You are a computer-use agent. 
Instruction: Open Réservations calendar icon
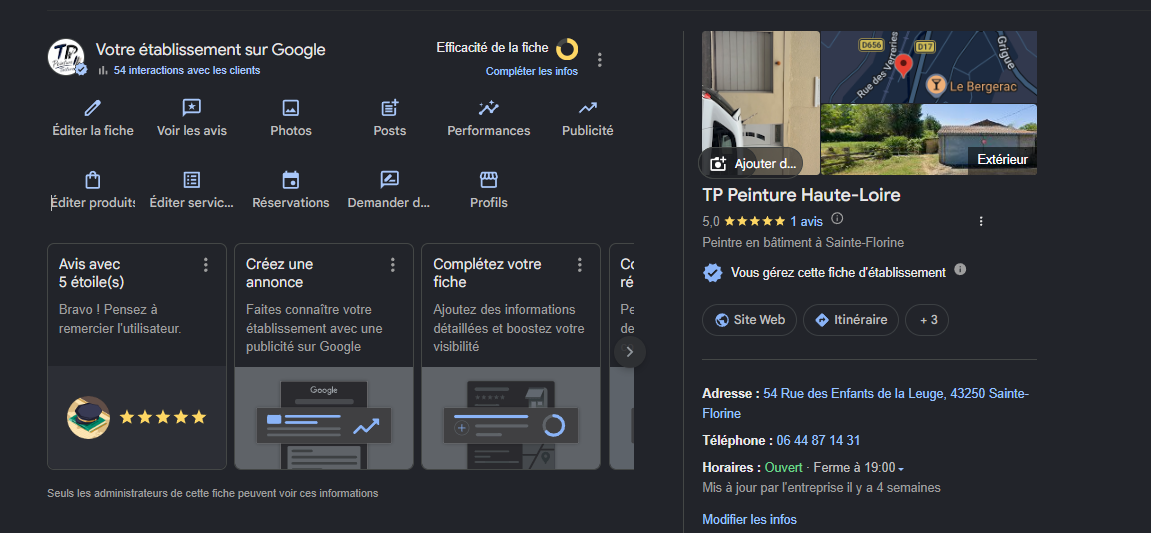[291, 180]
